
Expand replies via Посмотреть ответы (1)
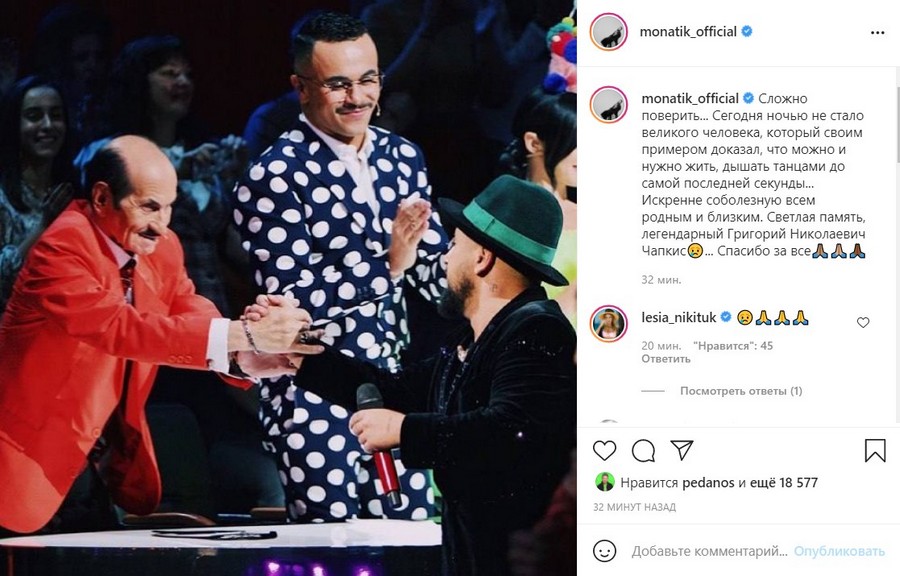pyautogui.click(x=741, y=391)
